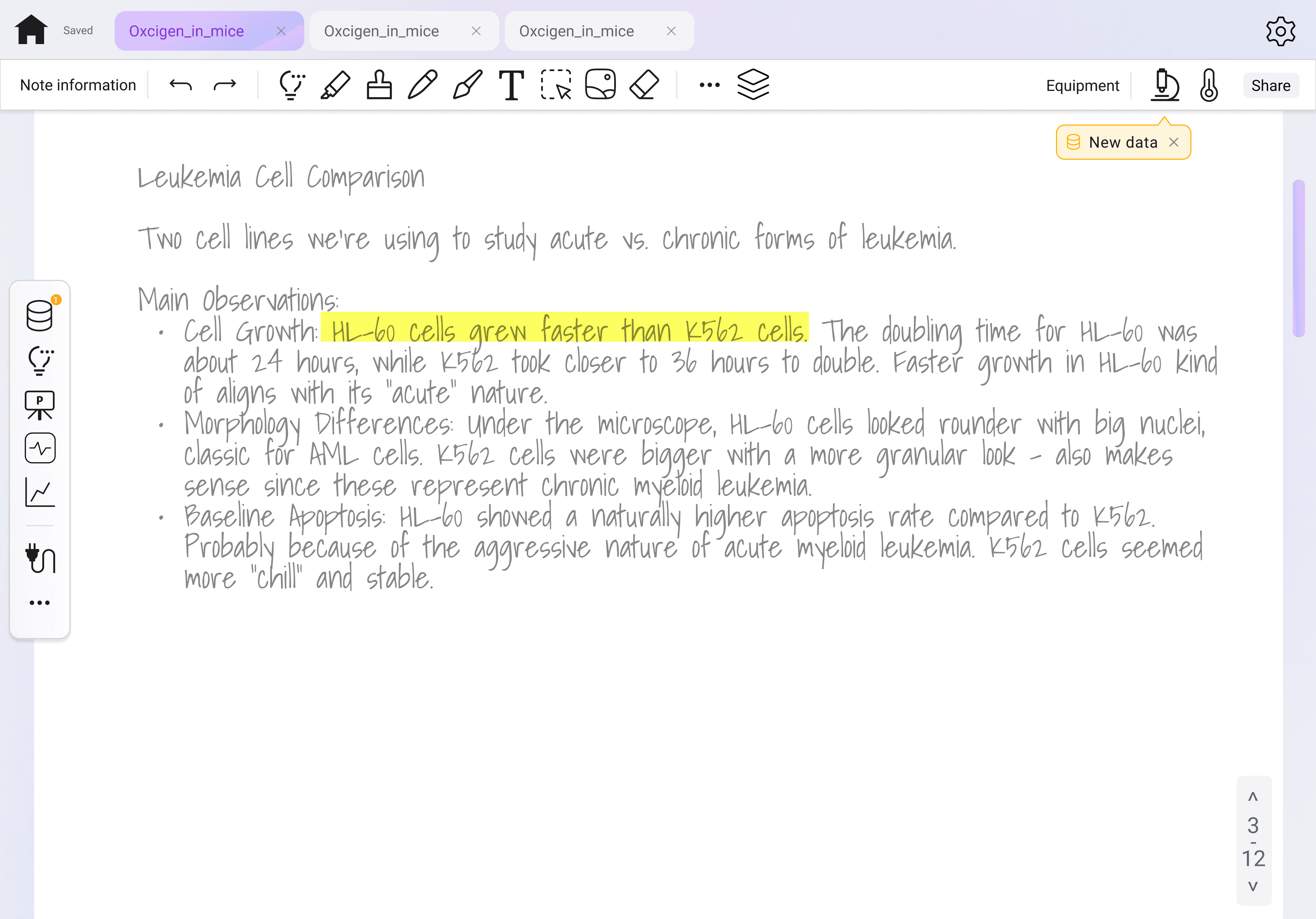This screenshot has height=919, width=1316.
Task: Click the Undo arrow
Action: point(181,85)
